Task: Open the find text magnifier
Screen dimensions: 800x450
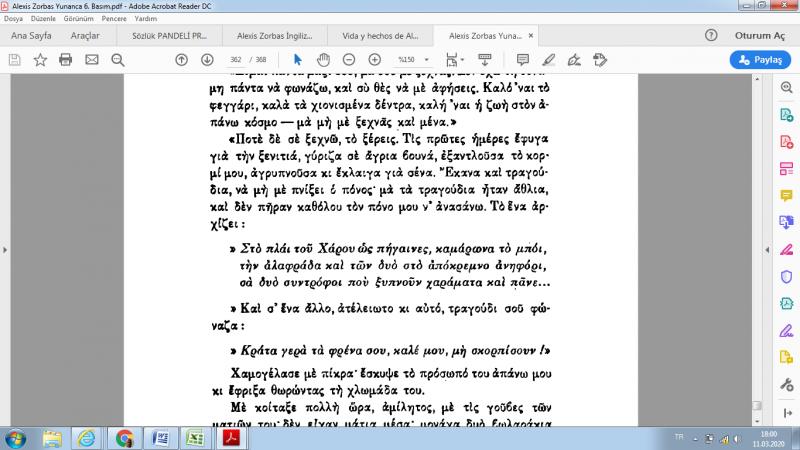Action: (118, 60)
